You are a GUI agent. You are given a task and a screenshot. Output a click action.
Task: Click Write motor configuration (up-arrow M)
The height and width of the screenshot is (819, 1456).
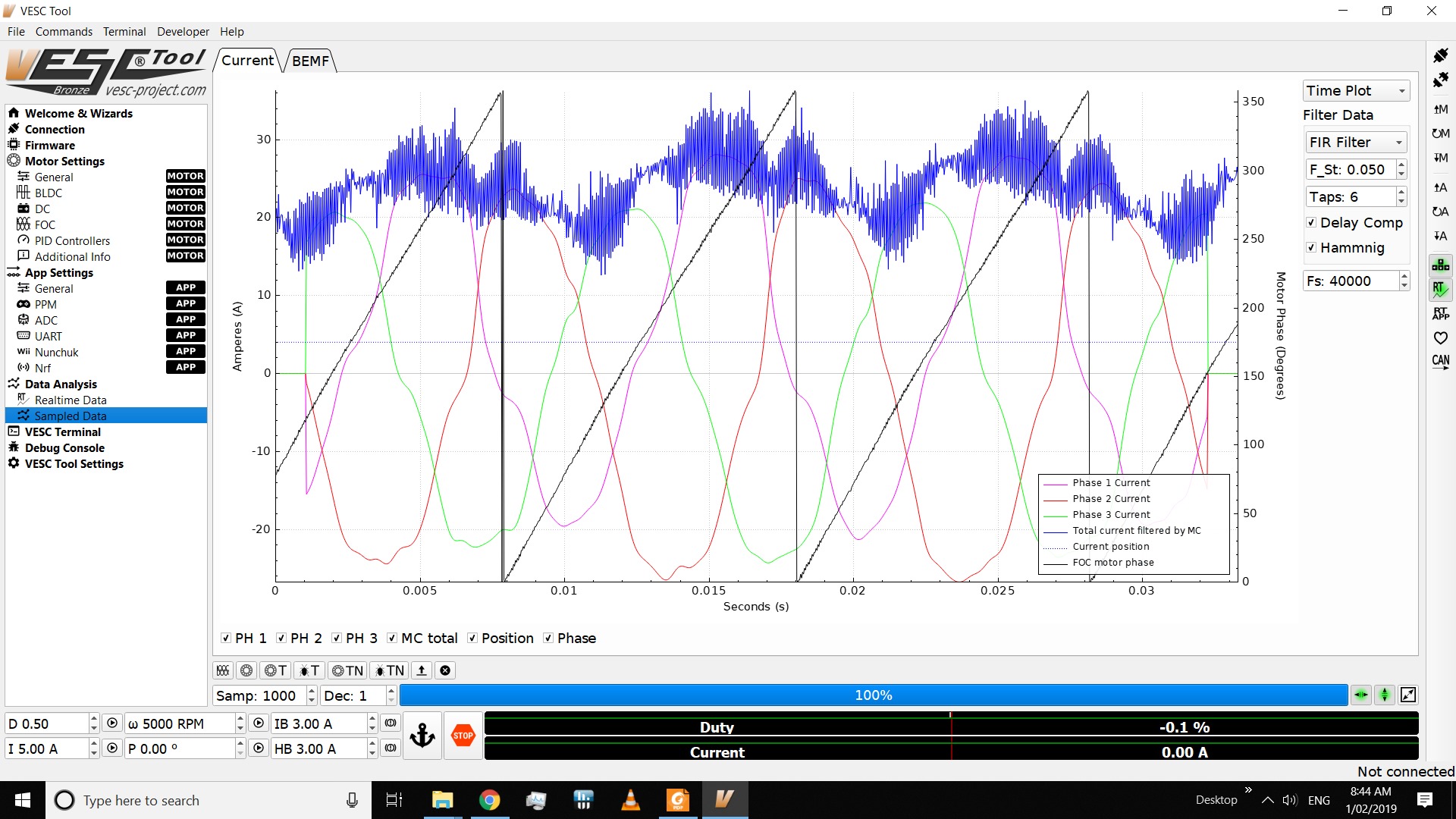point(1441,109)
